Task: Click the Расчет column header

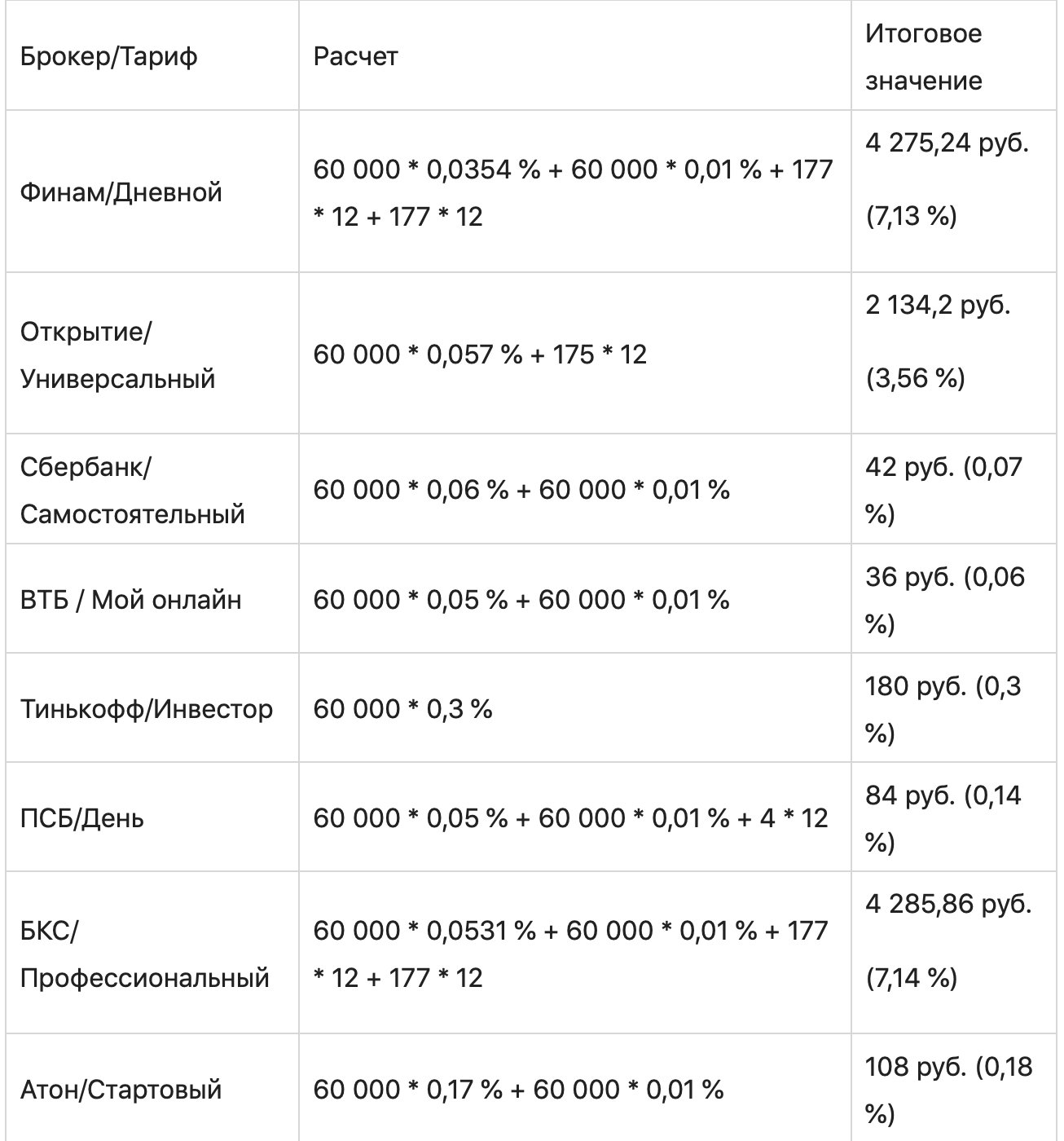Action: [356, 57]
